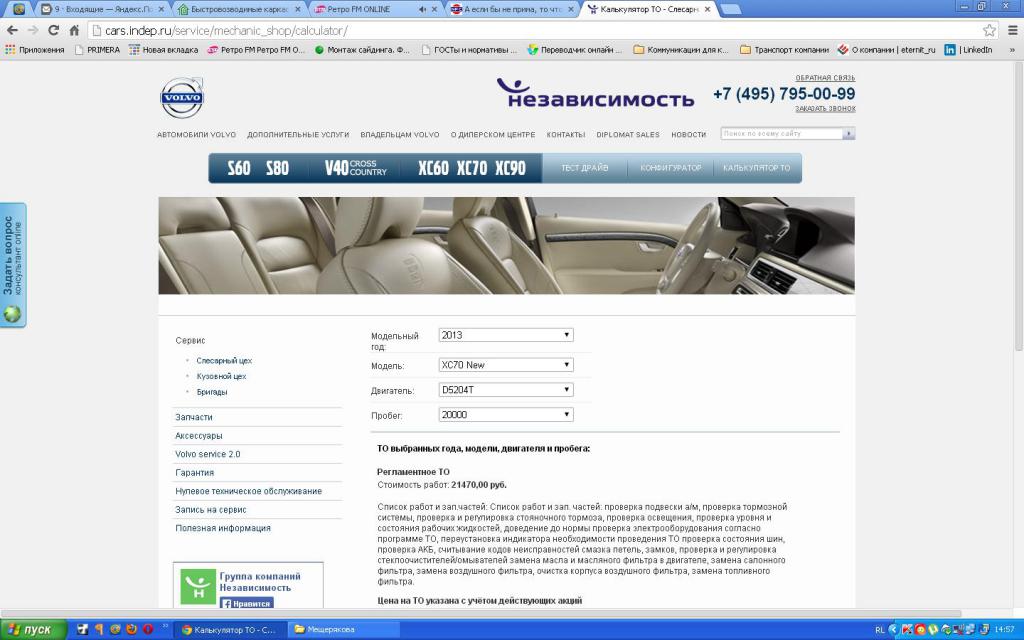The width and height of the screenshot is (1024, 640).
Task: Click the ТЕСТ ДРАЙВ button
Action: point(584,168)
